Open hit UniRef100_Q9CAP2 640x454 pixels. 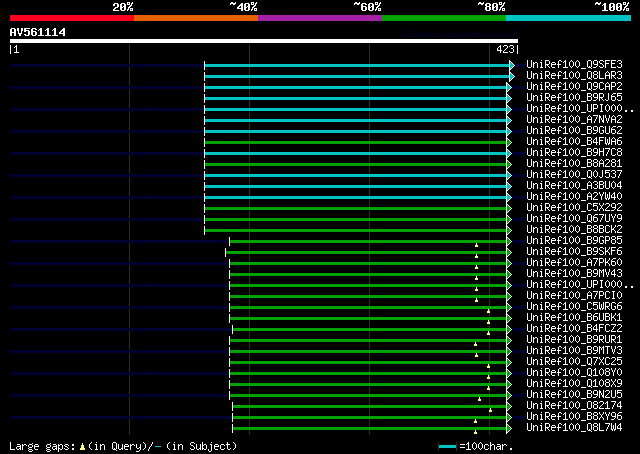click(574, 87)
